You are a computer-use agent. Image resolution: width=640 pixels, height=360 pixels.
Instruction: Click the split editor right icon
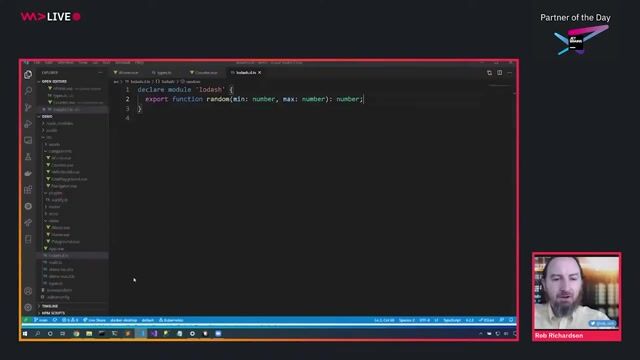[x=500, y=73]
